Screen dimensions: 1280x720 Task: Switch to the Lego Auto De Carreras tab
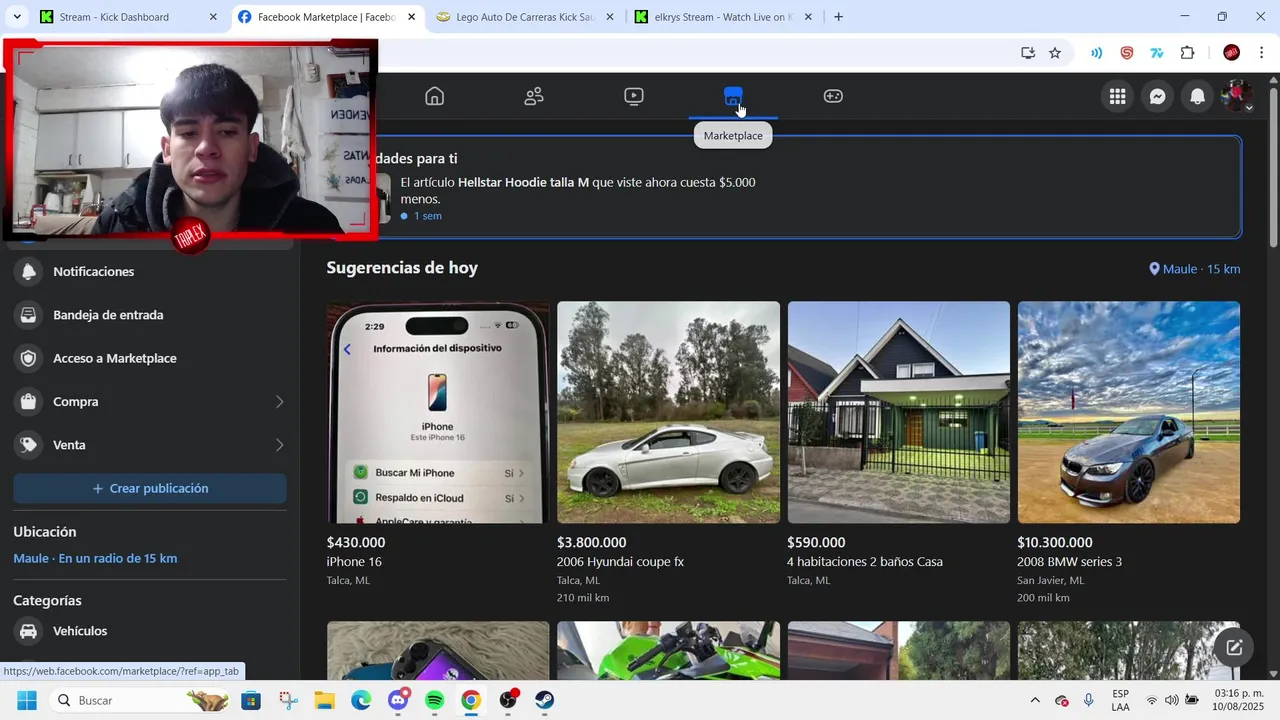coord(524,17)
